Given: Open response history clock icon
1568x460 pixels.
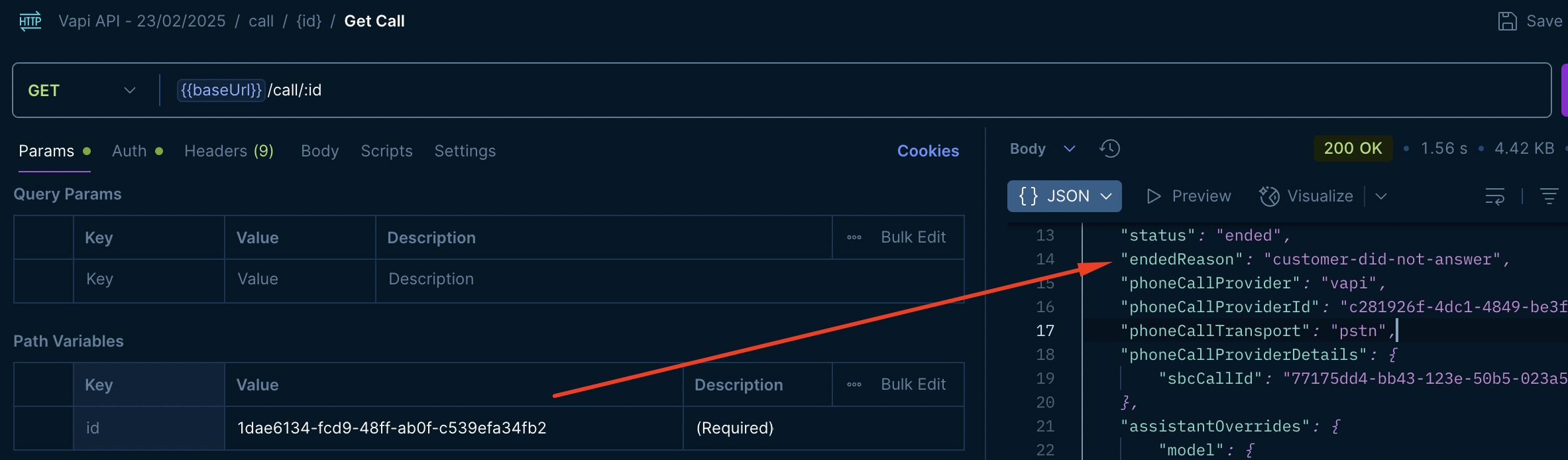Looking at the screenshot, I should (x=1109, y=148).
